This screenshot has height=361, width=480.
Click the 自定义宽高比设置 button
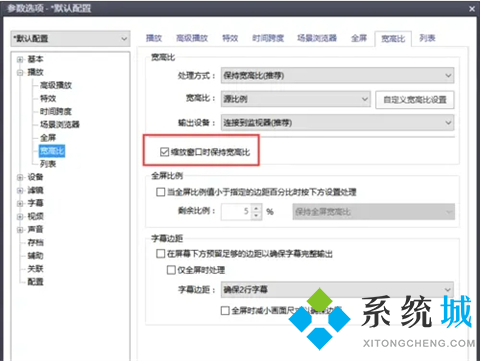415,100
